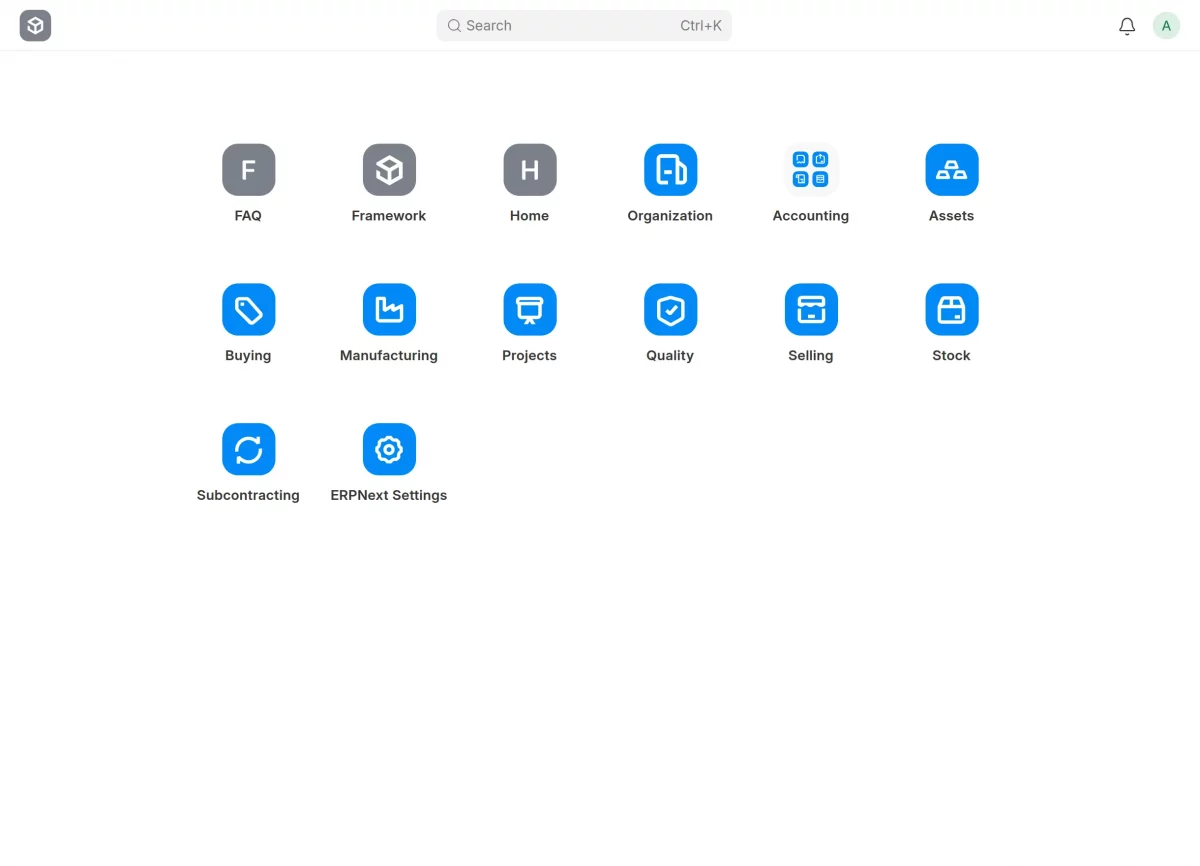Viewport: 1200px width, 866px height.
Task: Open the Home app icon
Action: (530, 170)
